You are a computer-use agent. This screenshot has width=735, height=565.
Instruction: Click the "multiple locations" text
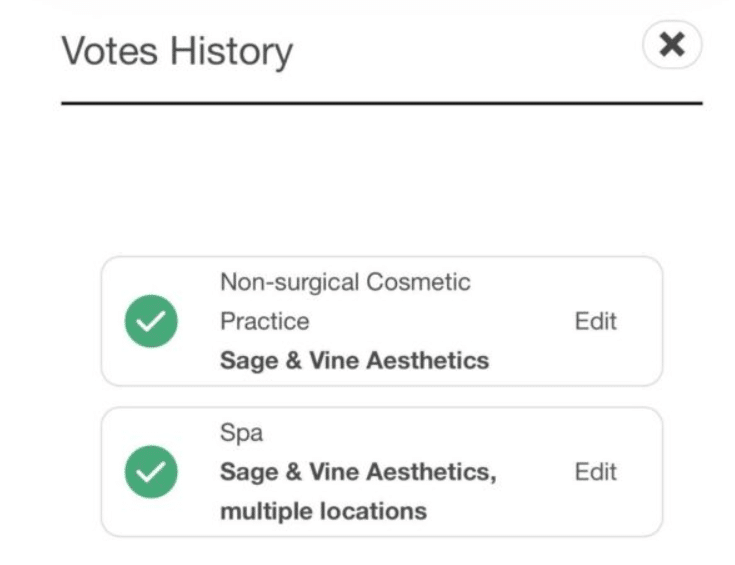coord(323,511)
